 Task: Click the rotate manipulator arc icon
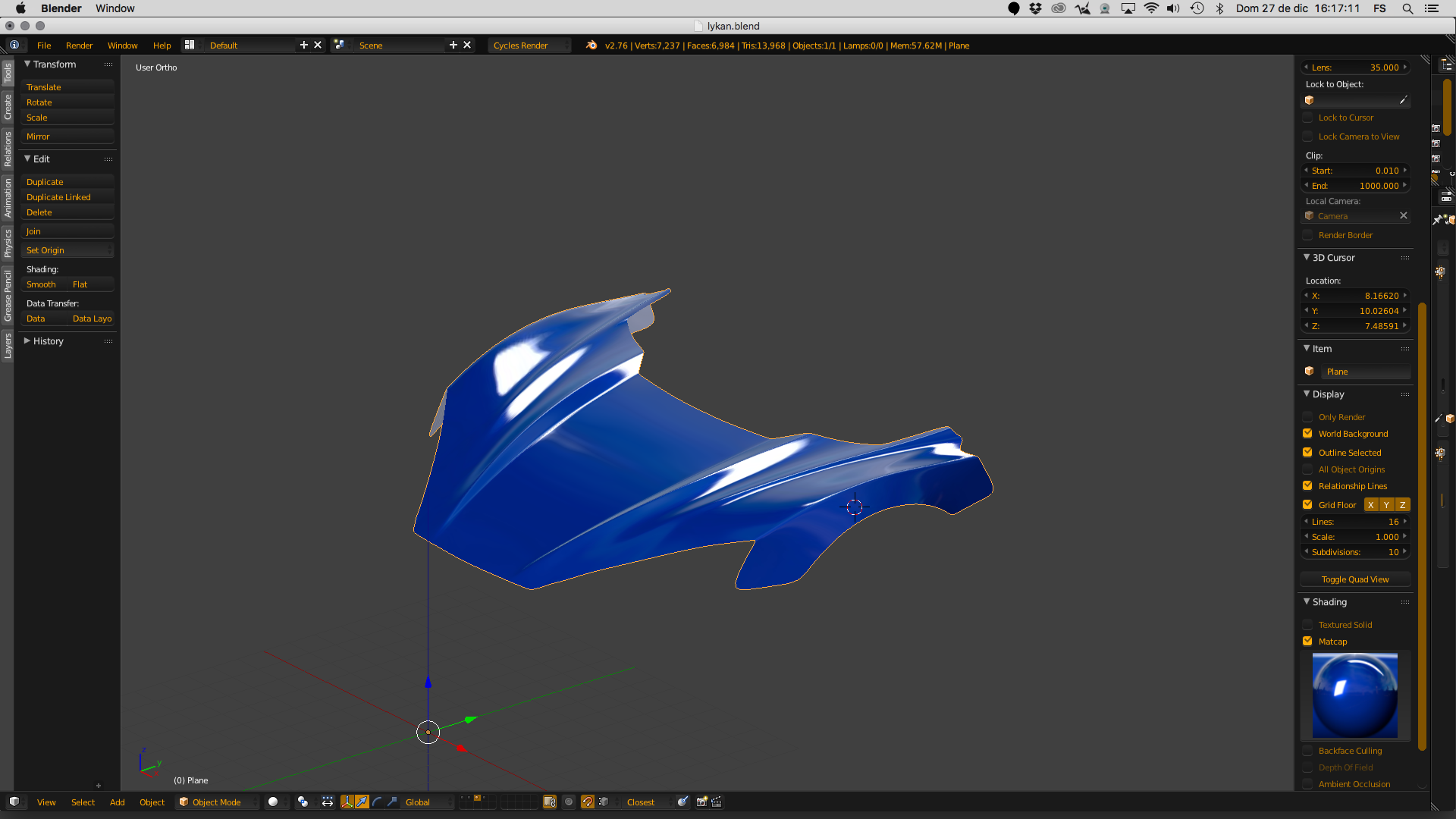click(377, 802)
